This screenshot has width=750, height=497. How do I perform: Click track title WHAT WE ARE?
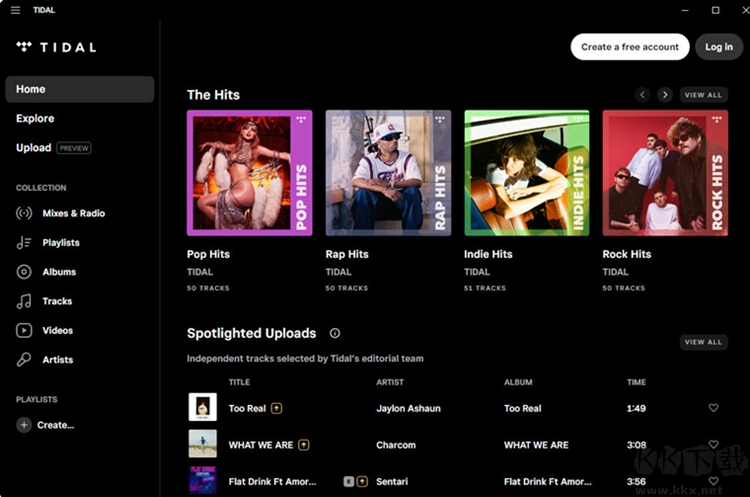pos(261,445)
